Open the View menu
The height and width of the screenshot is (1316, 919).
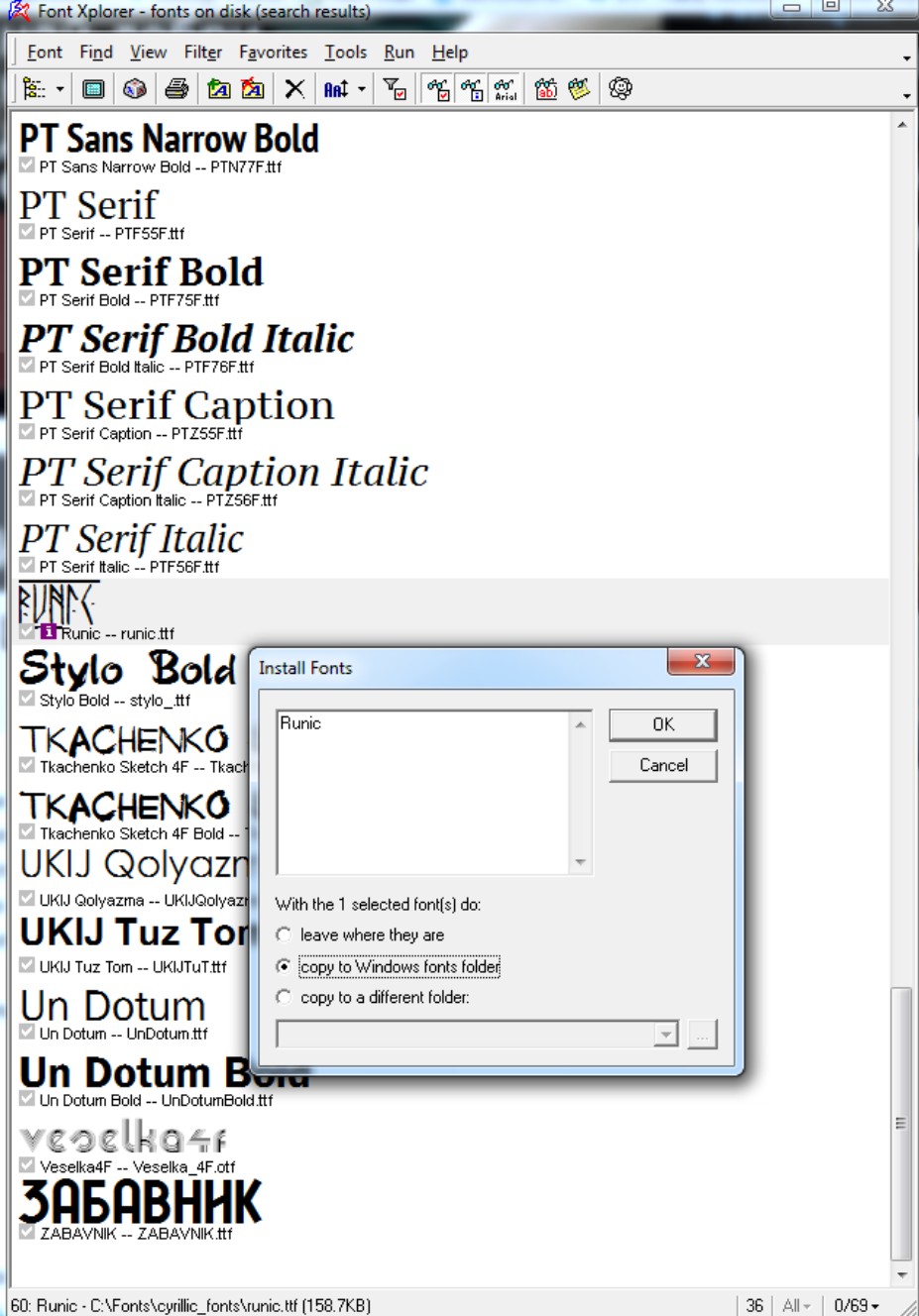(x=149, y=53)
